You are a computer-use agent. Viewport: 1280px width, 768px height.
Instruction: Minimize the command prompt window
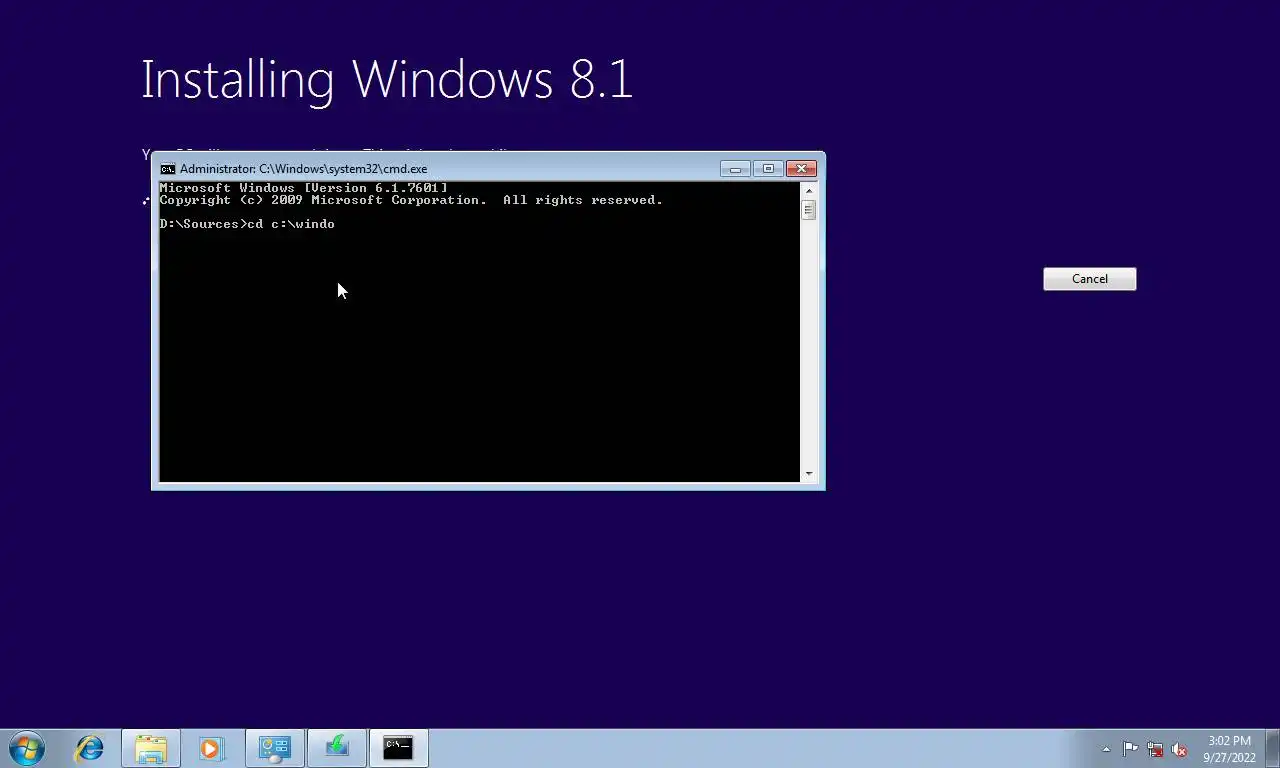(735, 169)
